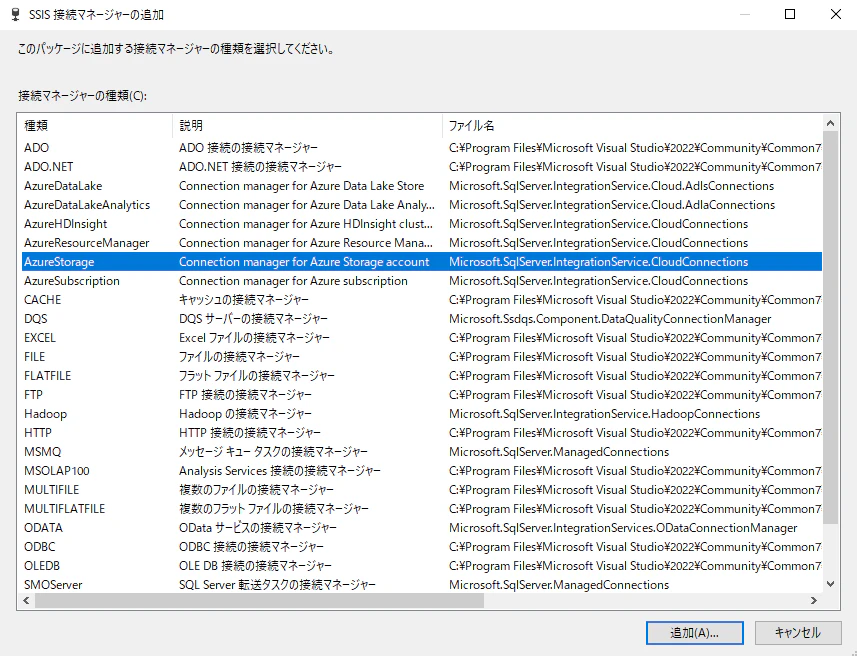Select the CACHE connection type
This screenshot has height=656, width=857.
pos(422,300)
